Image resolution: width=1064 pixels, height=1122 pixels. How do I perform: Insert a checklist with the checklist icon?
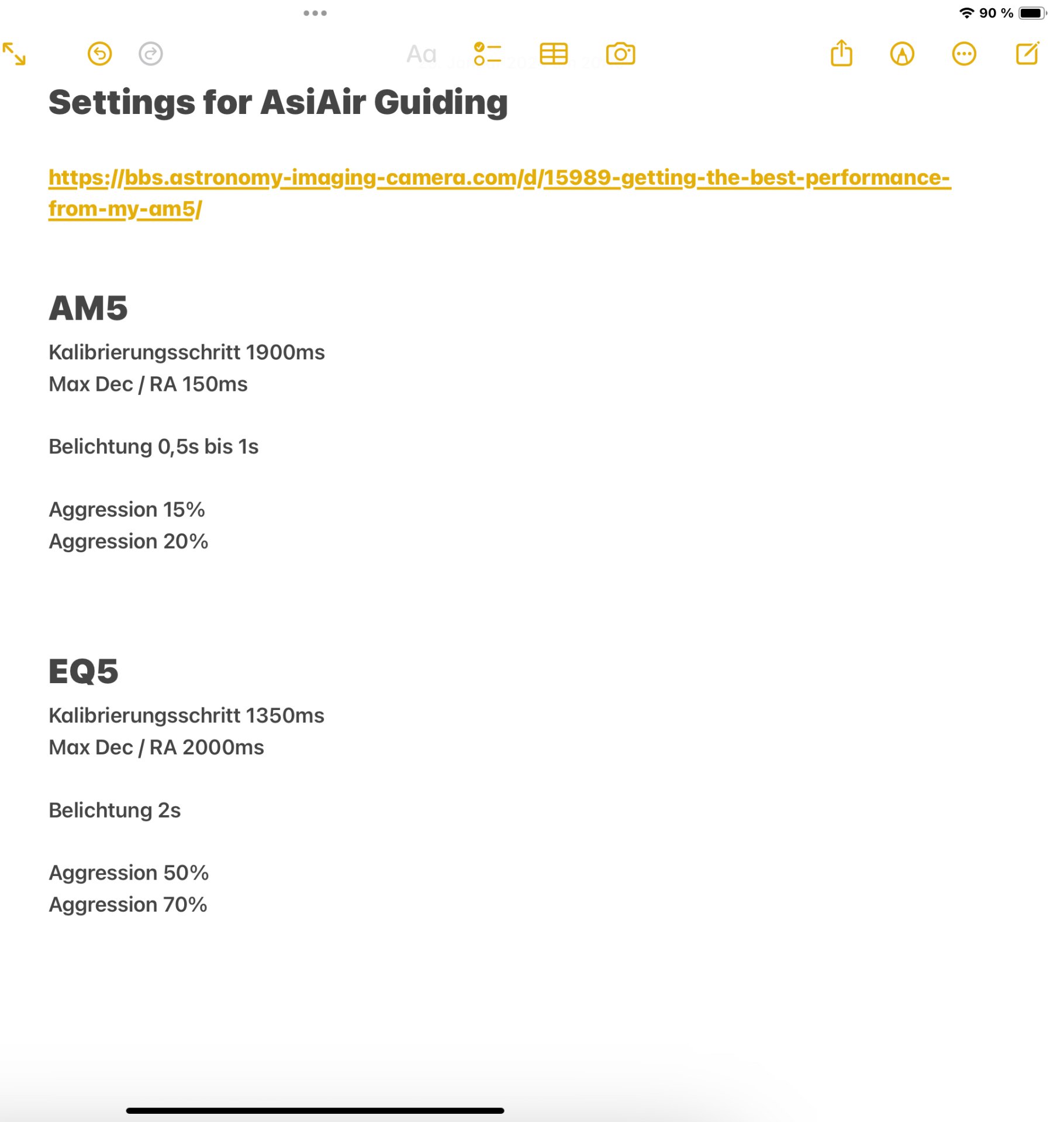pos(488,54)
